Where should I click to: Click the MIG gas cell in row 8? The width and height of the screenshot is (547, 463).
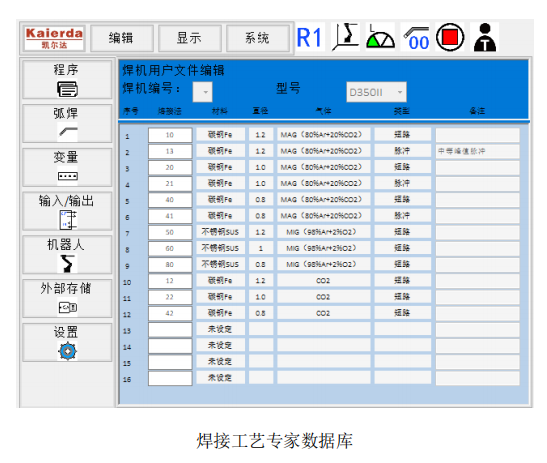click(x=323, y=248)
